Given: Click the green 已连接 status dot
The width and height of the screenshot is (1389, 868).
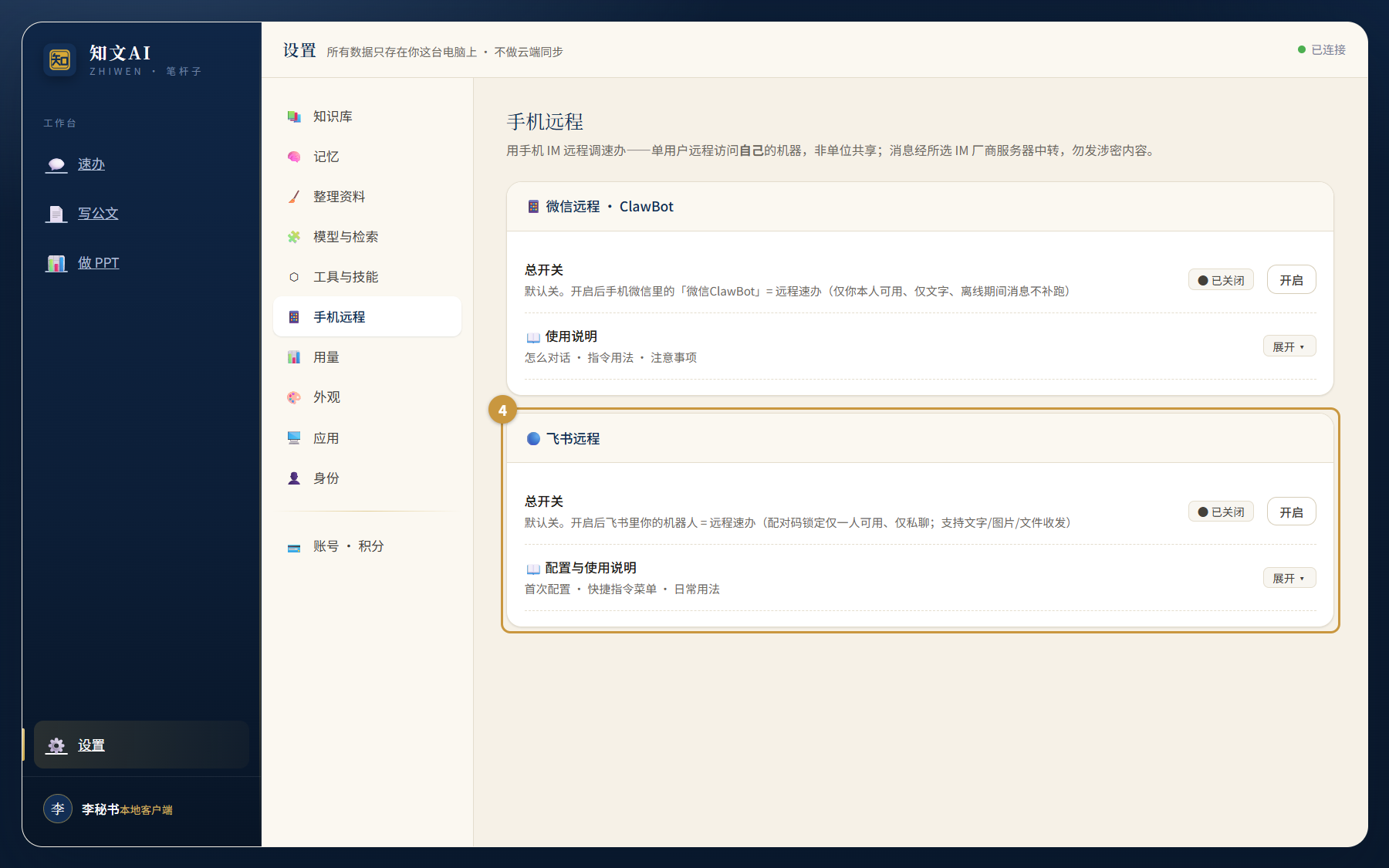Looking at the screenshot, I should point(1302,49).
